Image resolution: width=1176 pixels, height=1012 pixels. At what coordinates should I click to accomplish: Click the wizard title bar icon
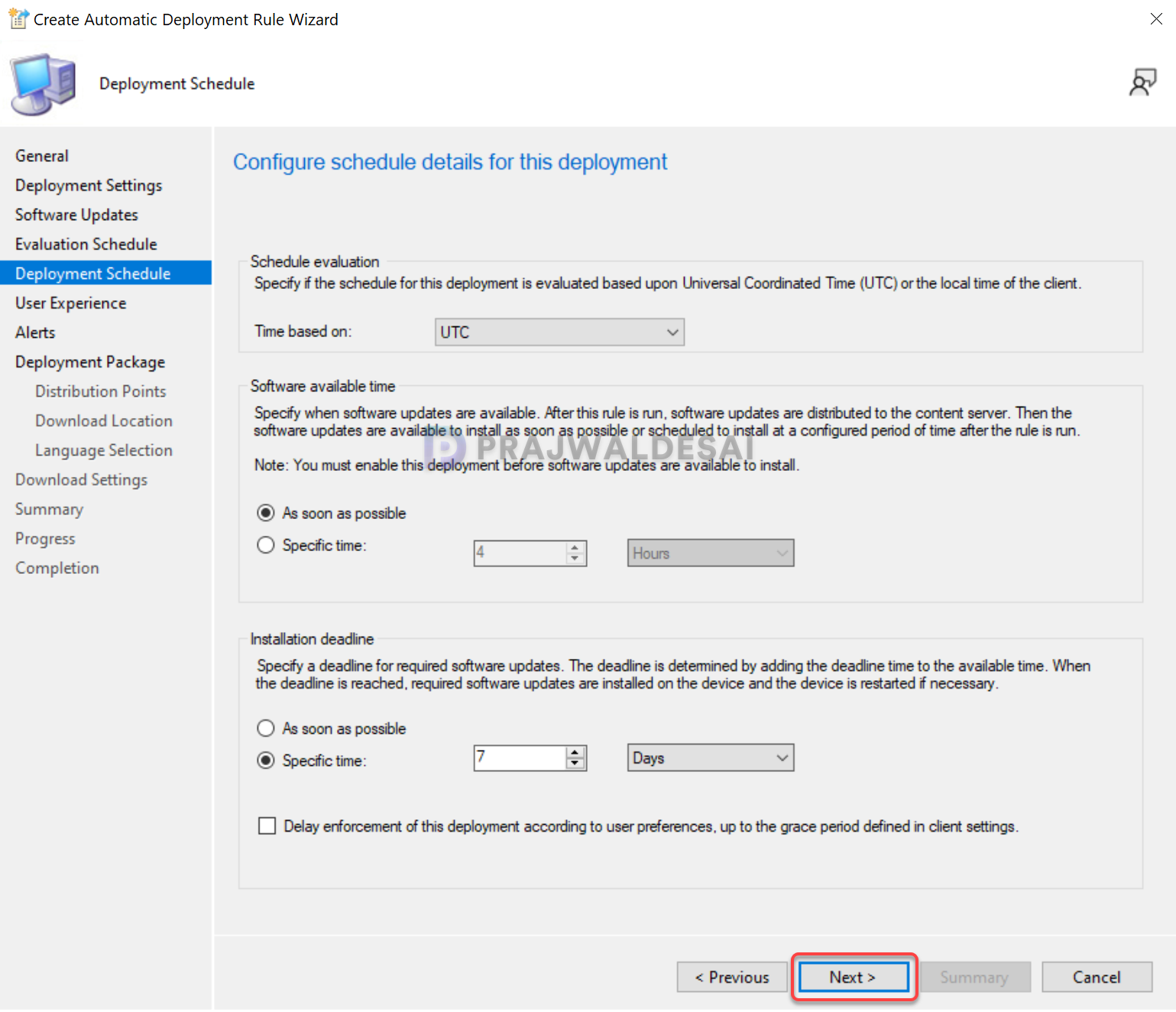pos(18,19)
